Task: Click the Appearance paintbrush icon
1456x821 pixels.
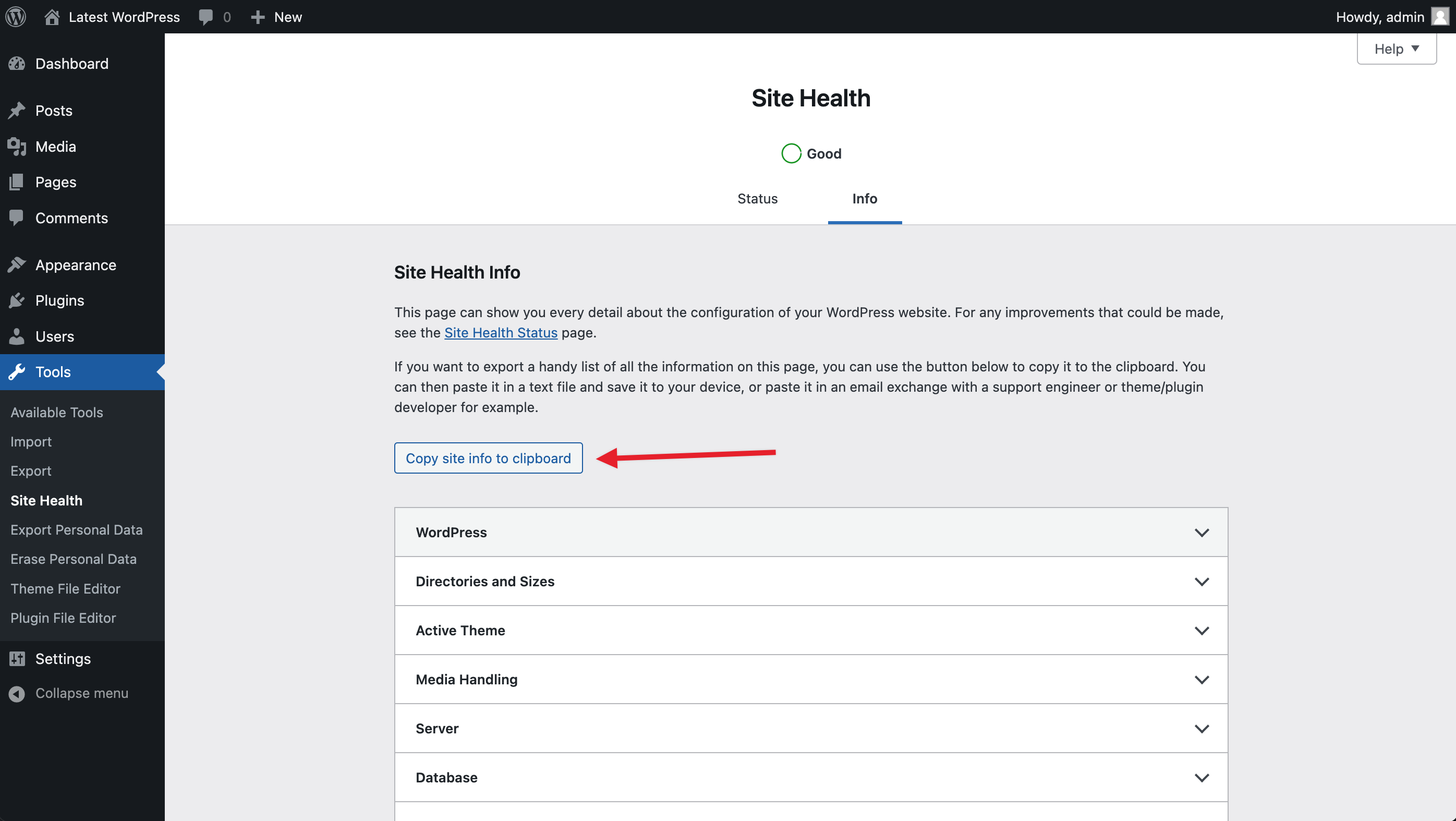Action: click(17, 264)
